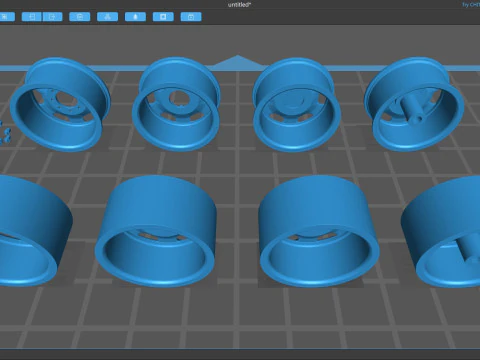Viewport: 480px width, 360px height.
Task: Click the toolbar button with the square-inside-square icon
Action: pyautogui.click(x=163, y=17)
